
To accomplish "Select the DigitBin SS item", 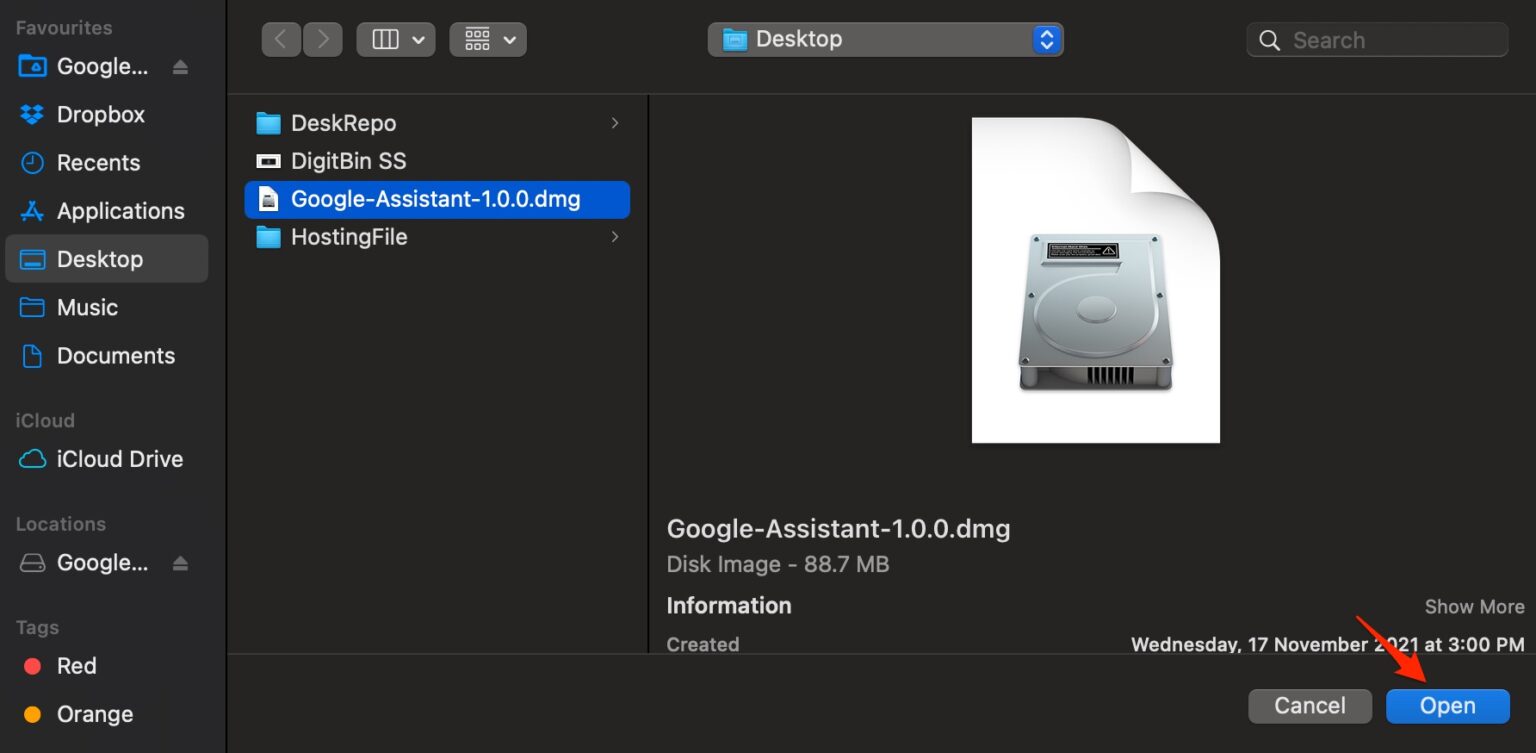I will [347, 160].
